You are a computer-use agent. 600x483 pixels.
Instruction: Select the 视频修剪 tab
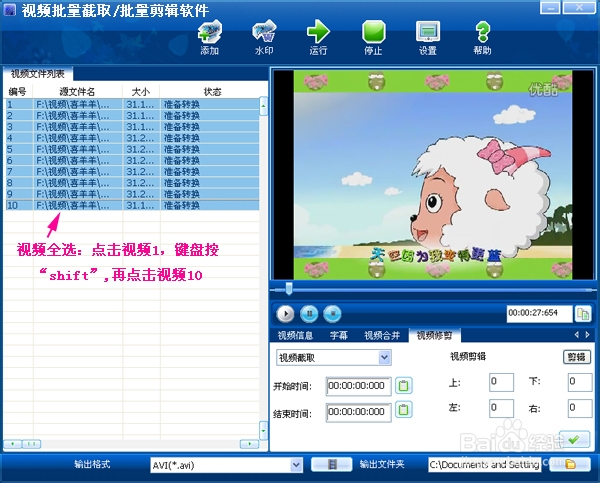point(434,336)
